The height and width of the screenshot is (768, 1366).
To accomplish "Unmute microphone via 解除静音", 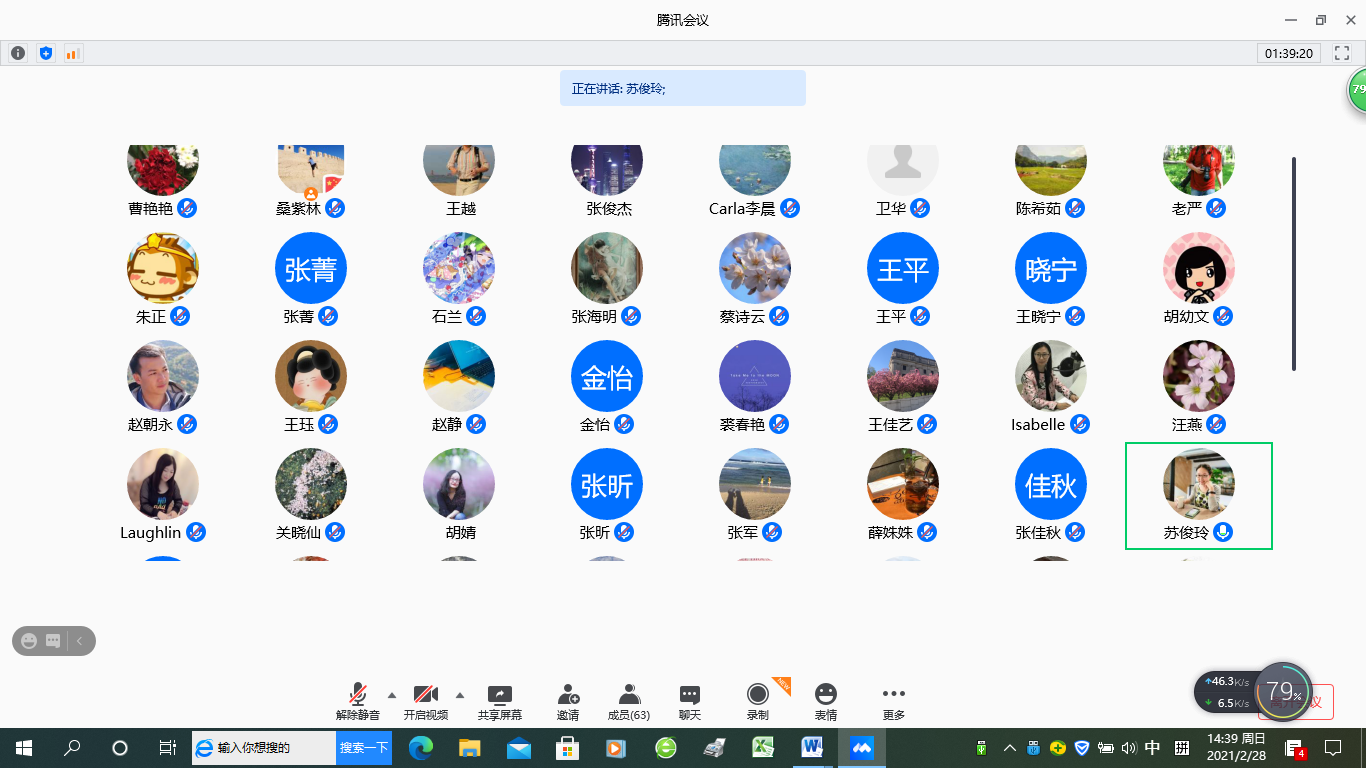I will pyautogui.click(x=357, y=701).
